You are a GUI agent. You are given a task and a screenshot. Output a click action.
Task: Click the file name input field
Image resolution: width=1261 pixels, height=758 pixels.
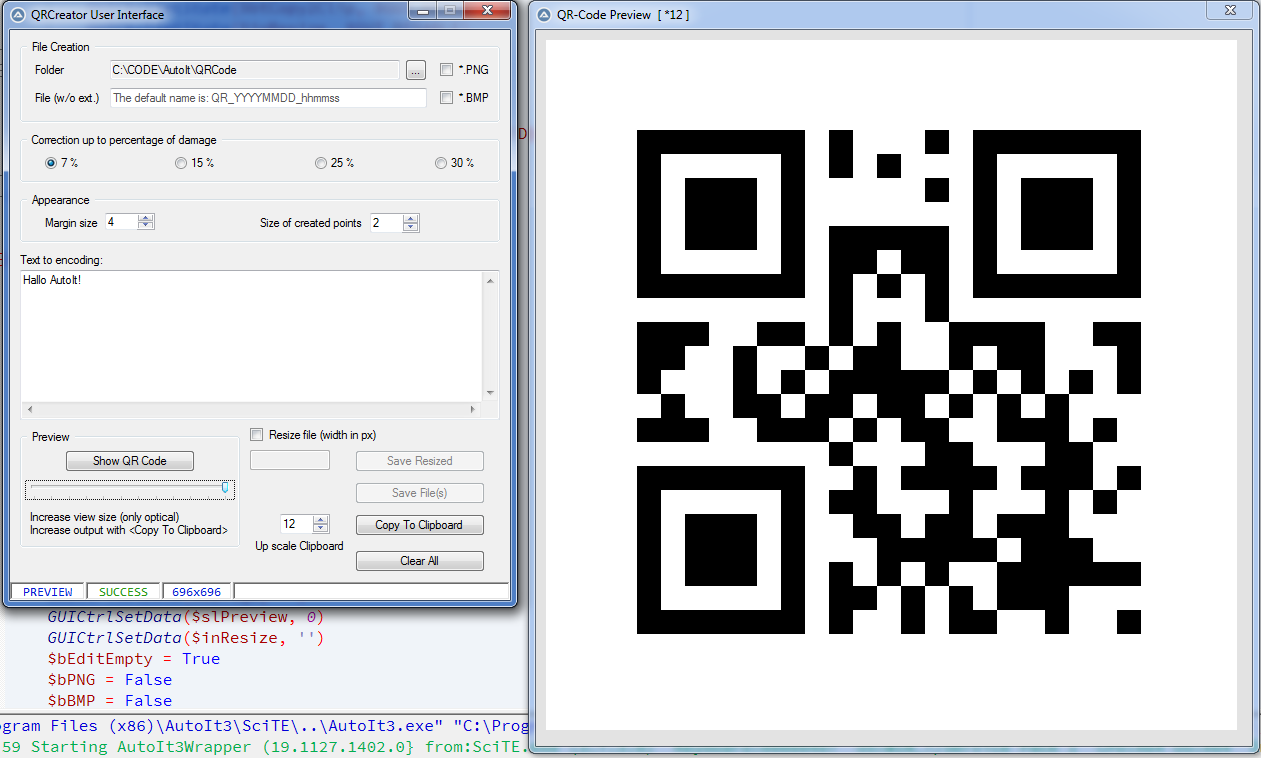coord(268,98)
